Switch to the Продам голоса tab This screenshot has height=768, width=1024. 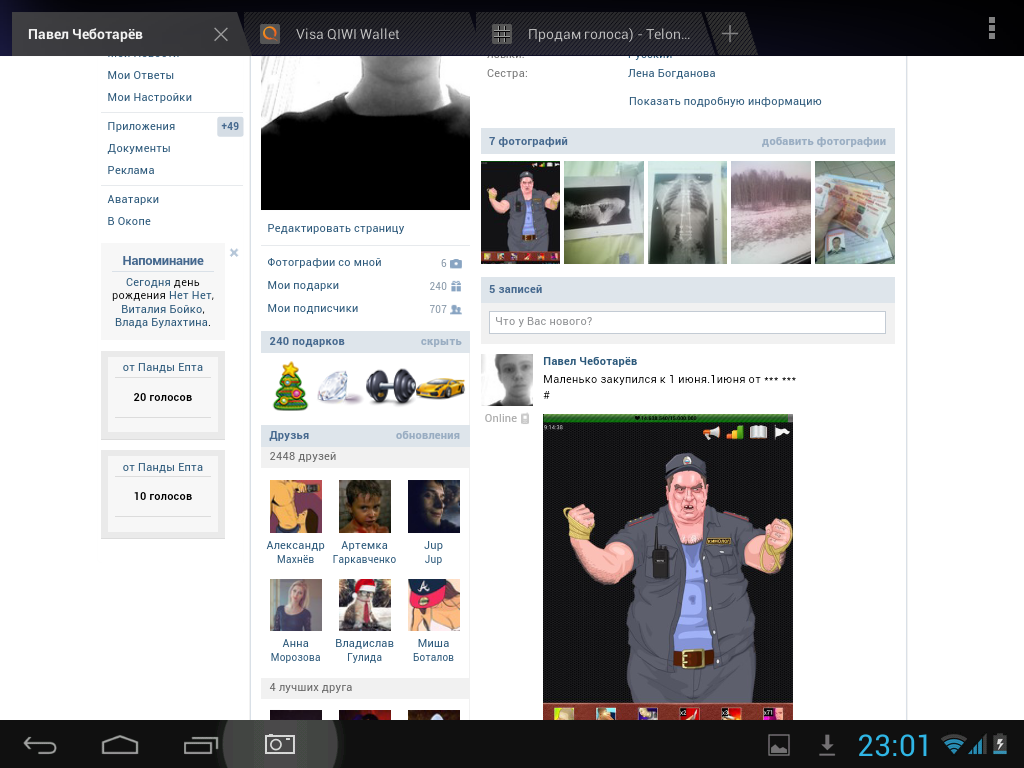[594, 34]
